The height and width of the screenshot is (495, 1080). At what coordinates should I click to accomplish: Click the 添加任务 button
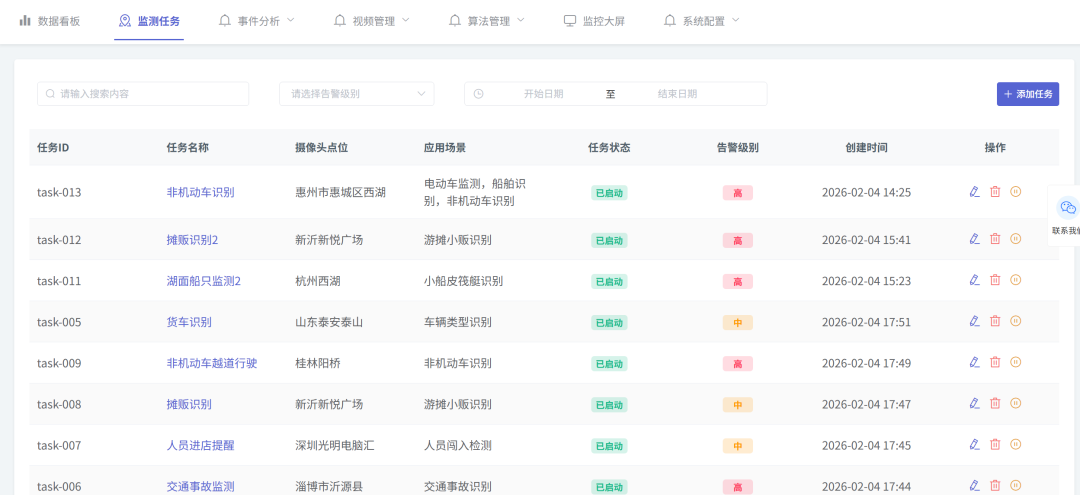[x=1027, y=94]
